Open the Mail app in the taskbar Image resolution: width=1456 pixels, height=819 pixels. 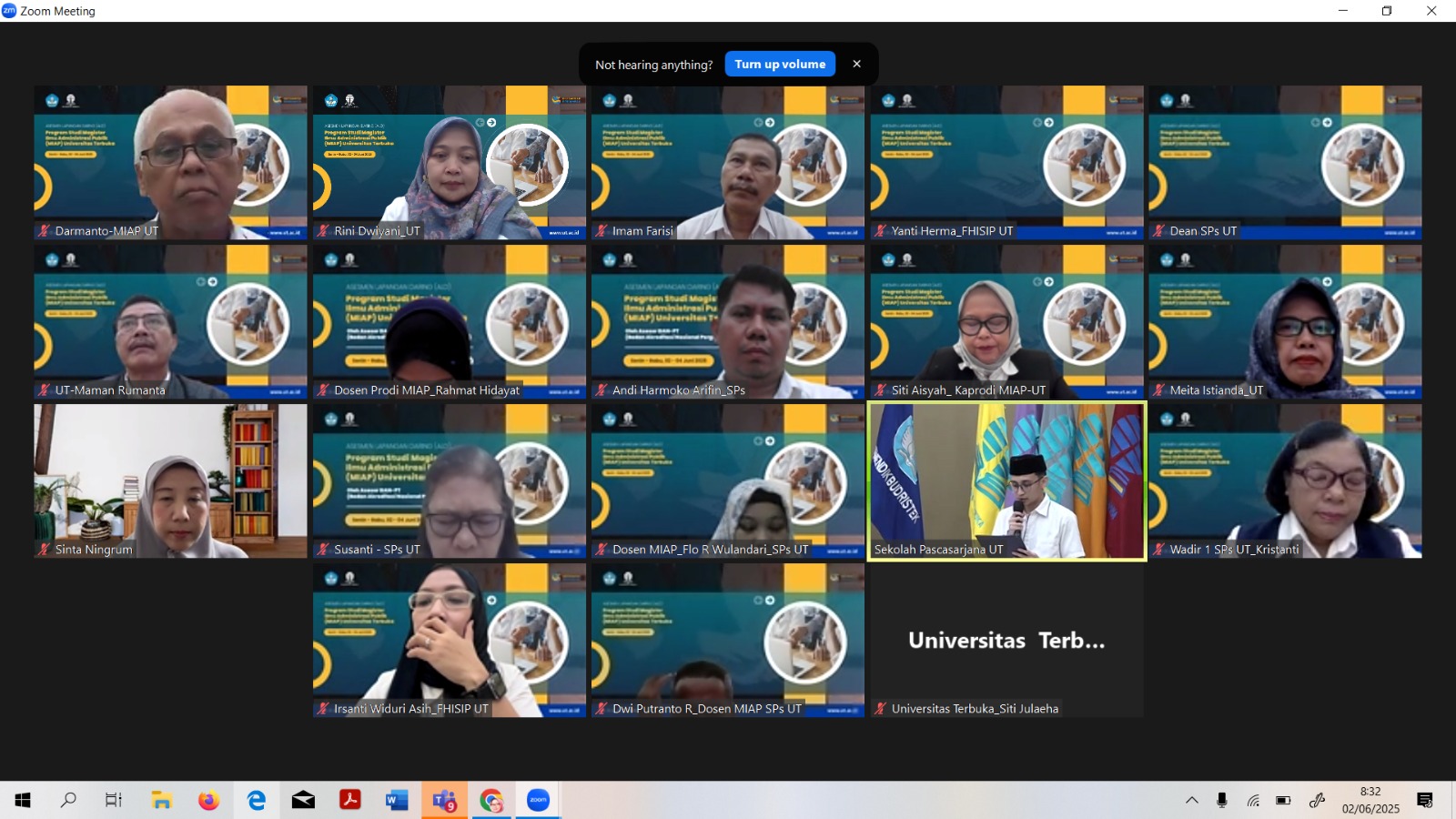click(303, 801)
